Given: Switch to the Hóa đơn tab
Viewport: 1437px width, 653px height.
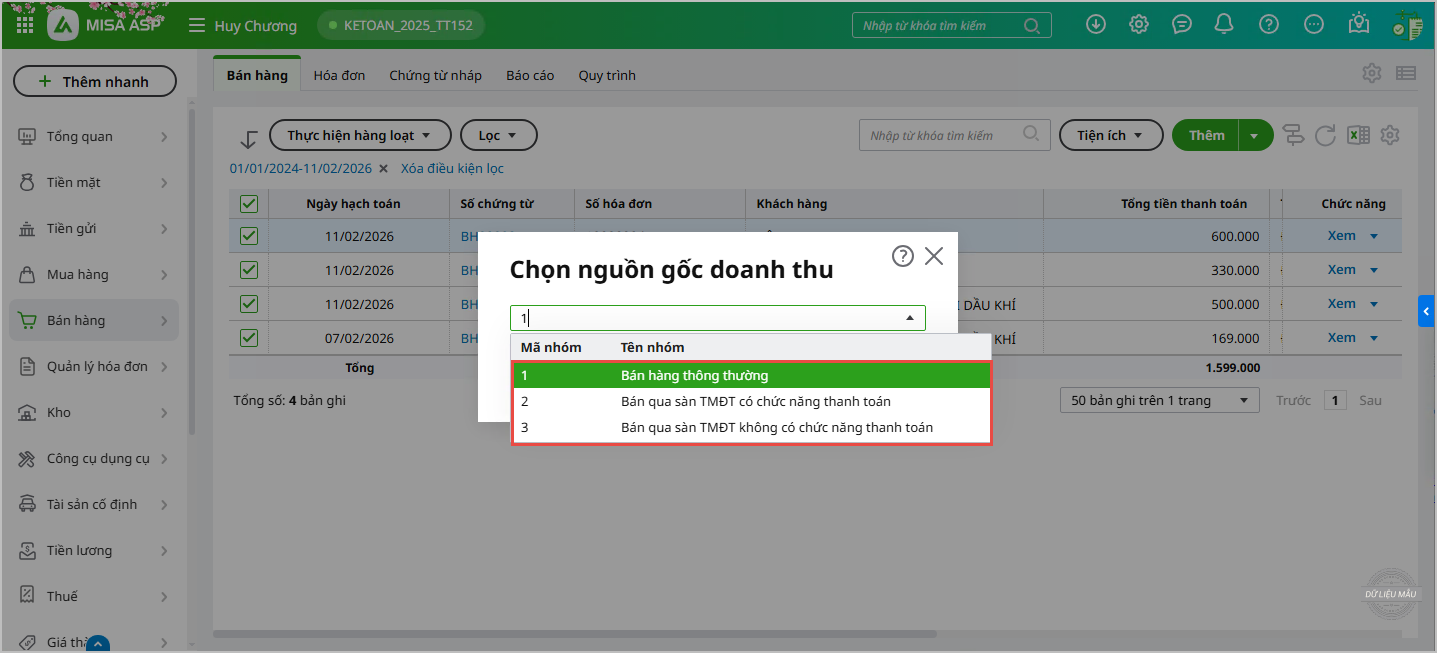Looking at the screenshot, I should tap(339, 75).
